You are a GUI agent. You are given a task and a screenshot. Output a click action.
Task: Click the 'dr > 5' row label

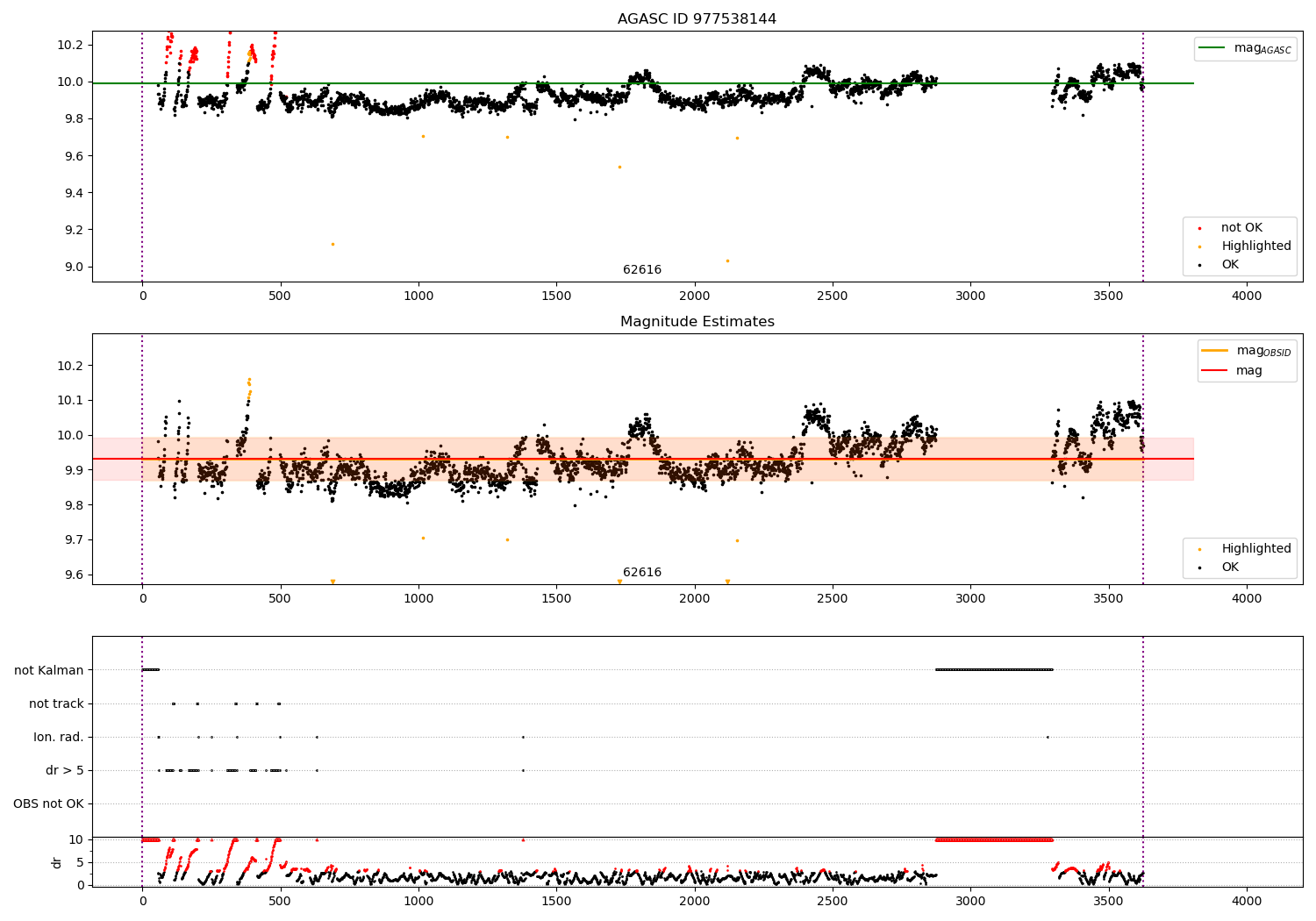pyautogui.click(x=65, y=770)
